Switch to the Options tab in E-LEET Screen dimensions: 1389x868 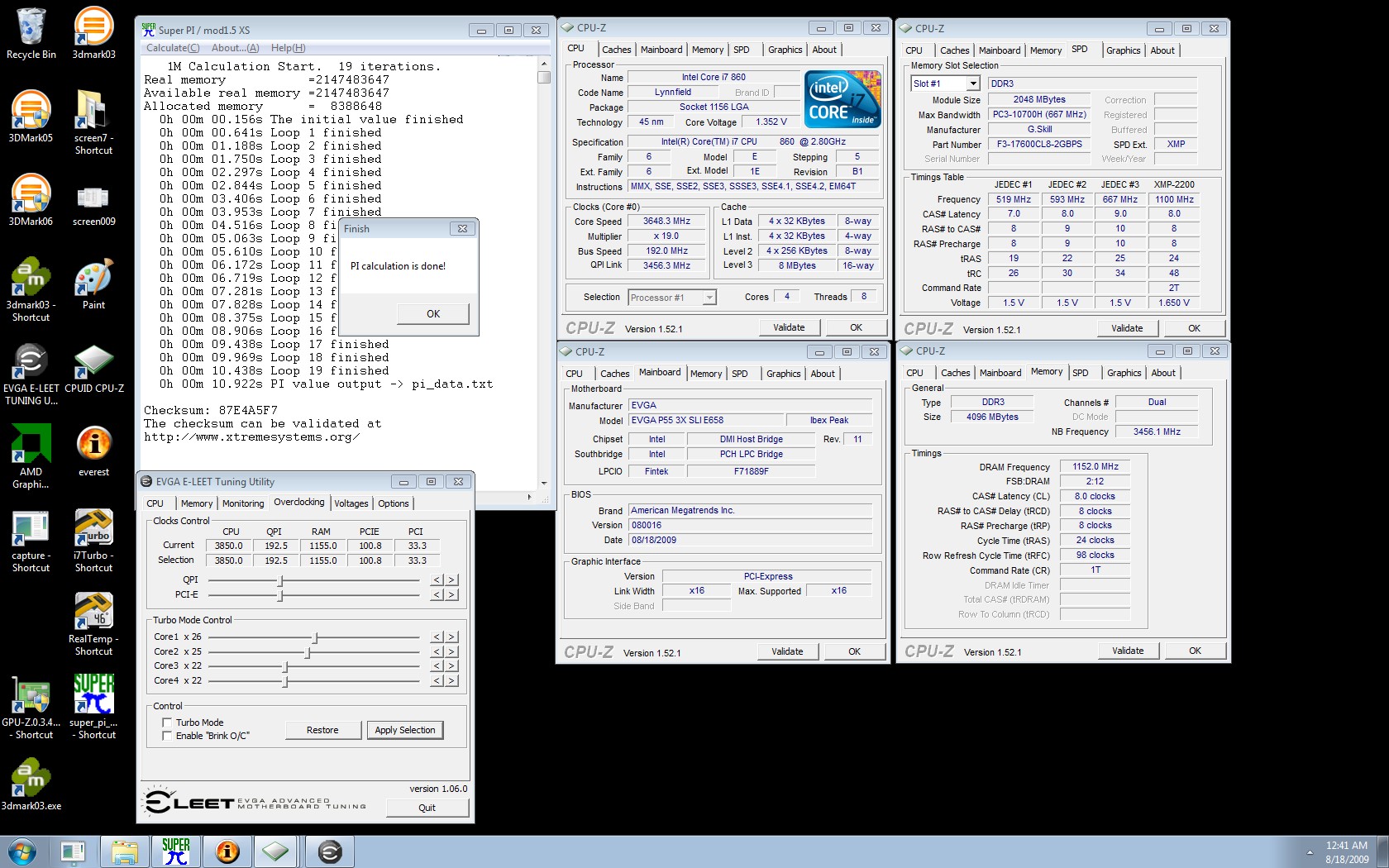394,503
